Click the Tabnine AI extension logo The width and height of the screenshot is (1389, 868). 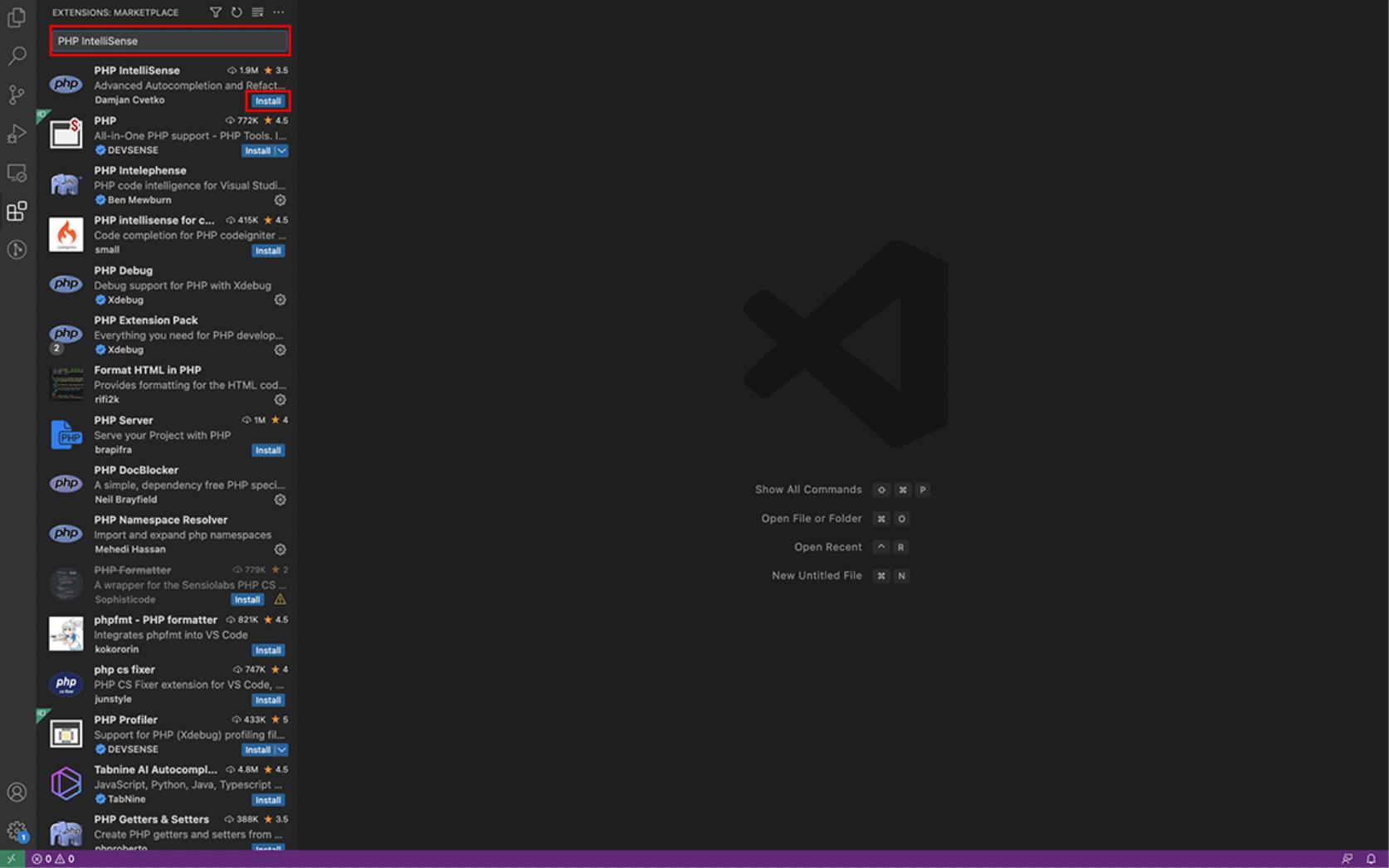coord(66,783)
